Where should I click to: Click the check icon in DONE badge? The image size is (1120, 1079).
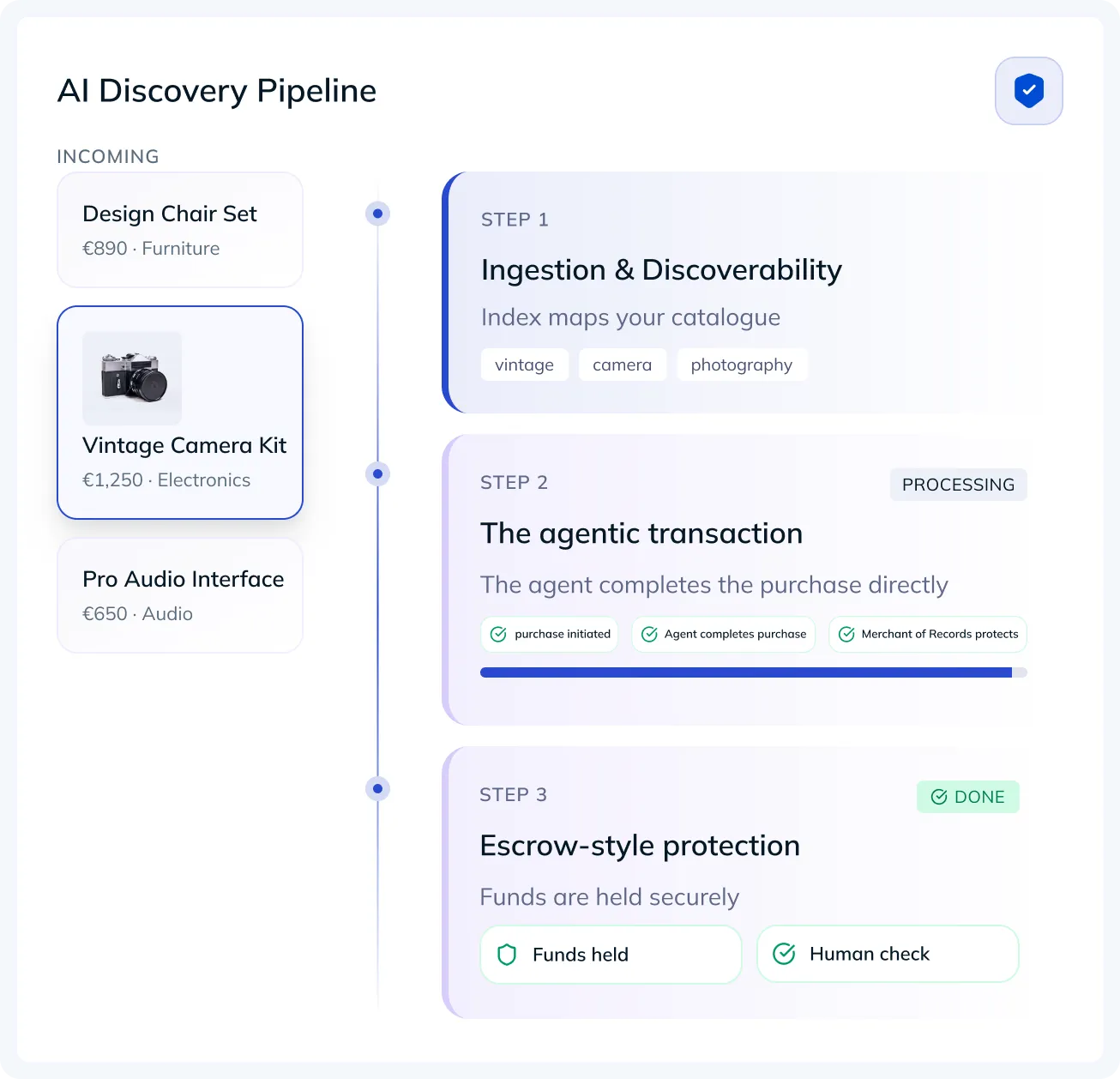[x=939, y=797]
